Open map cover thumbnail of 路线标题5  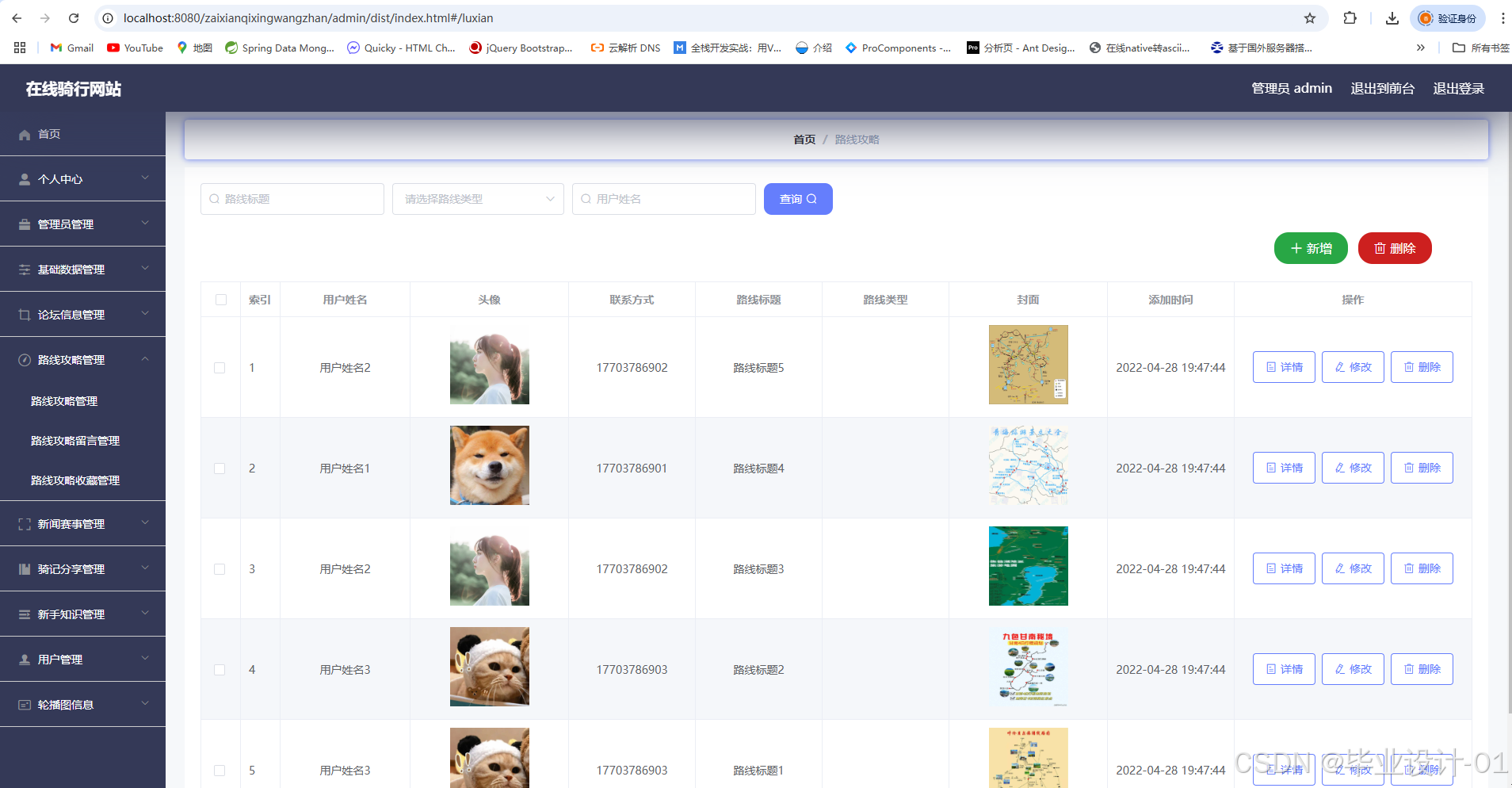pyautogui.click(x=1029, y=365)
